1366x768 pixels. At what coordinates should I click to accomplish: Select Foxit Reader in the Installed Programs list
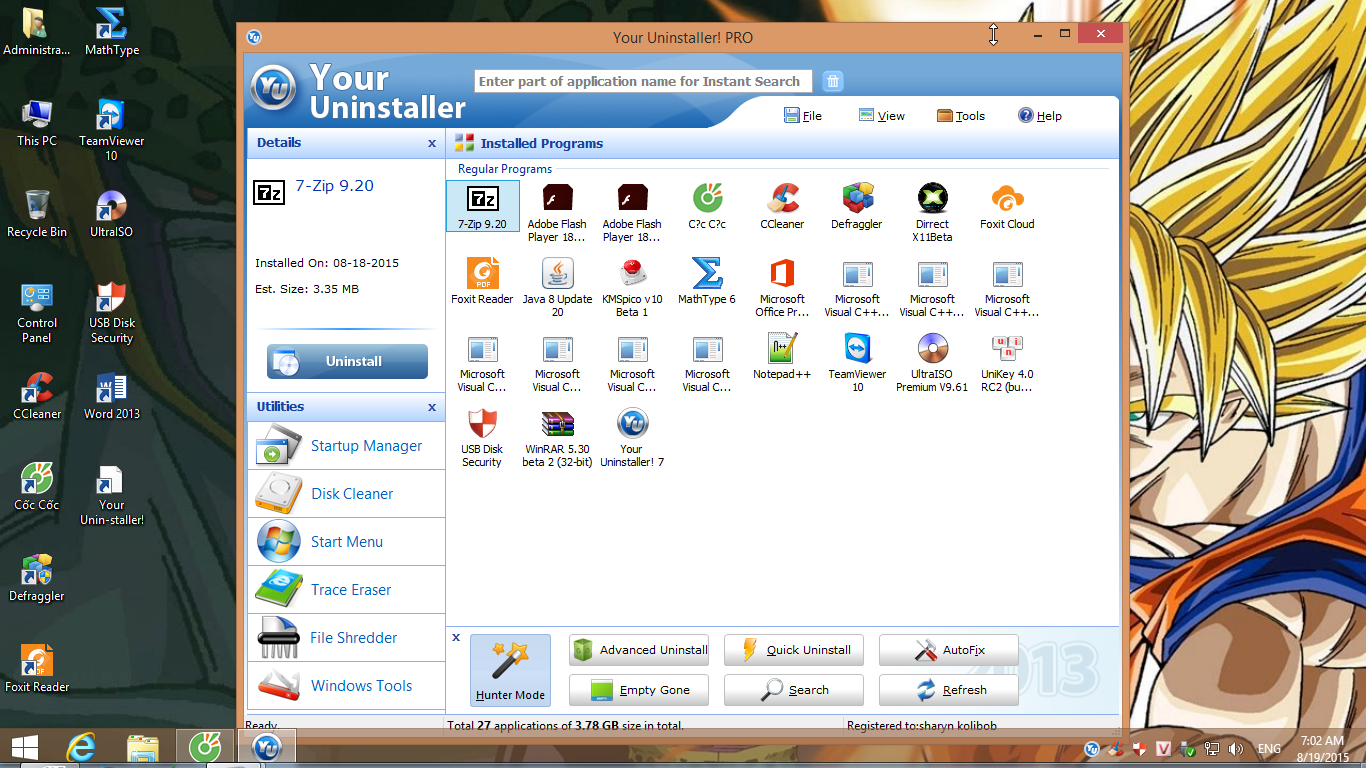482,281
